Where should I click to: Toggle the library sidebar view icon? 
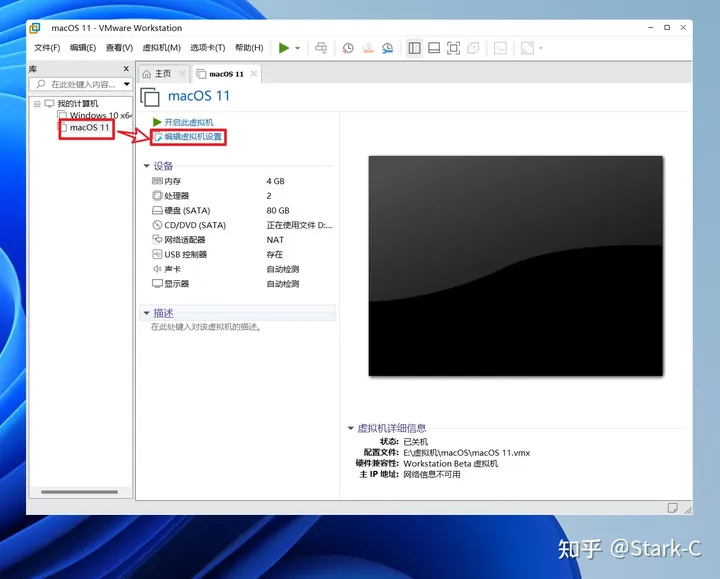tap(414, 48)
